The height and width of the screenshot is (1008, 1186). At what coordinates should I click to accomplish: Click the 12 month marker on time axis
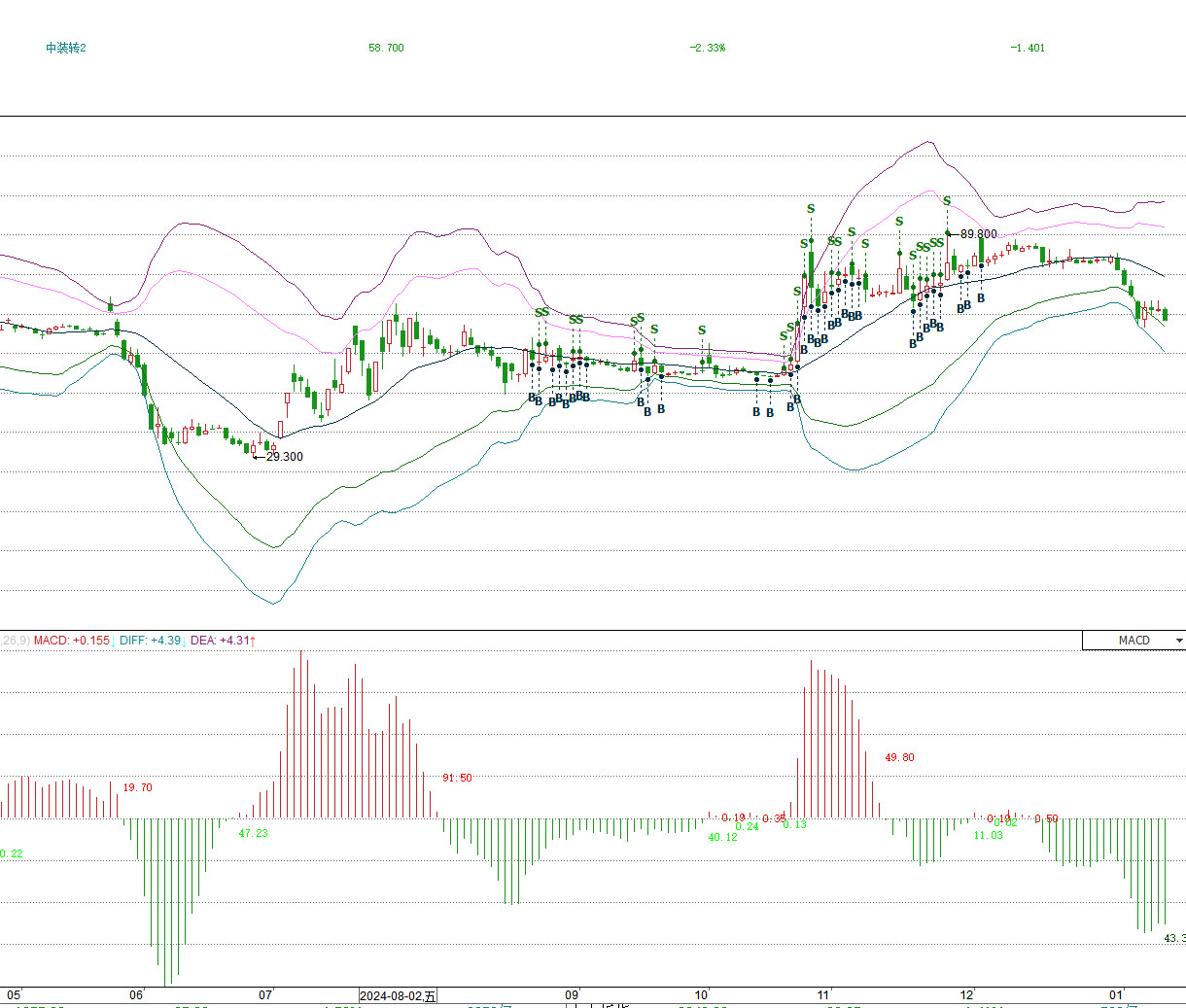click(966, 995)
